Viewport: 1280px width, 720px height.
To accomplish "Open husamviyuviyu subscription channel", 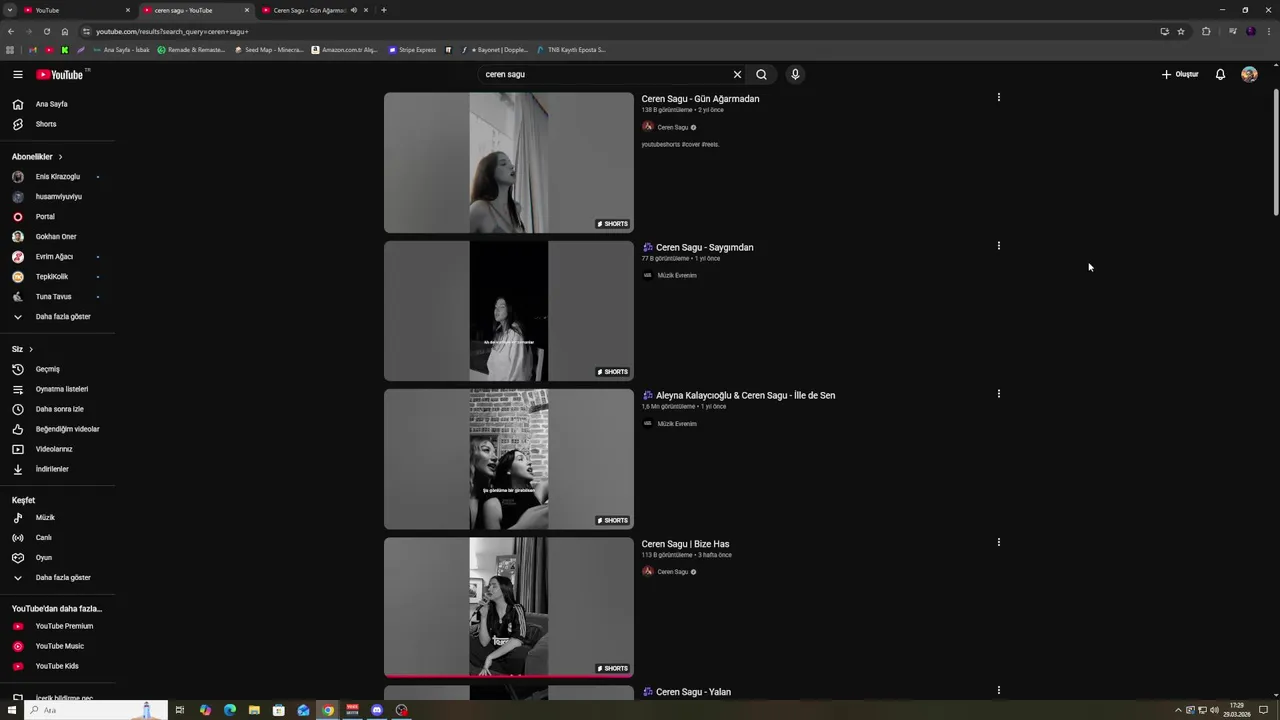I will click(x=57, y=197).
